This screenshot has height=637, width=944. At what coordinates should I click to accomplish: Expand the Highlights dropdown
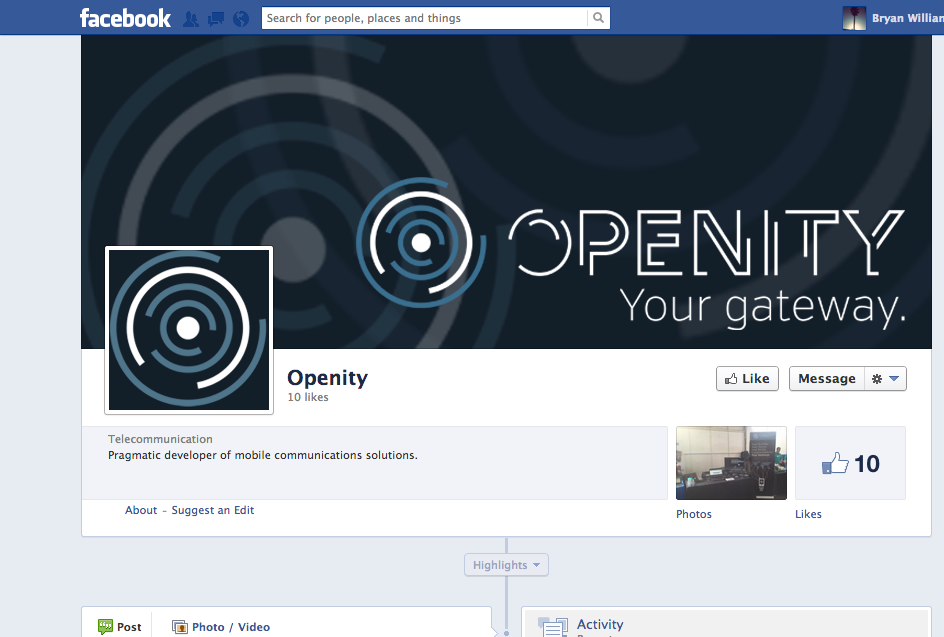(506, 565)
